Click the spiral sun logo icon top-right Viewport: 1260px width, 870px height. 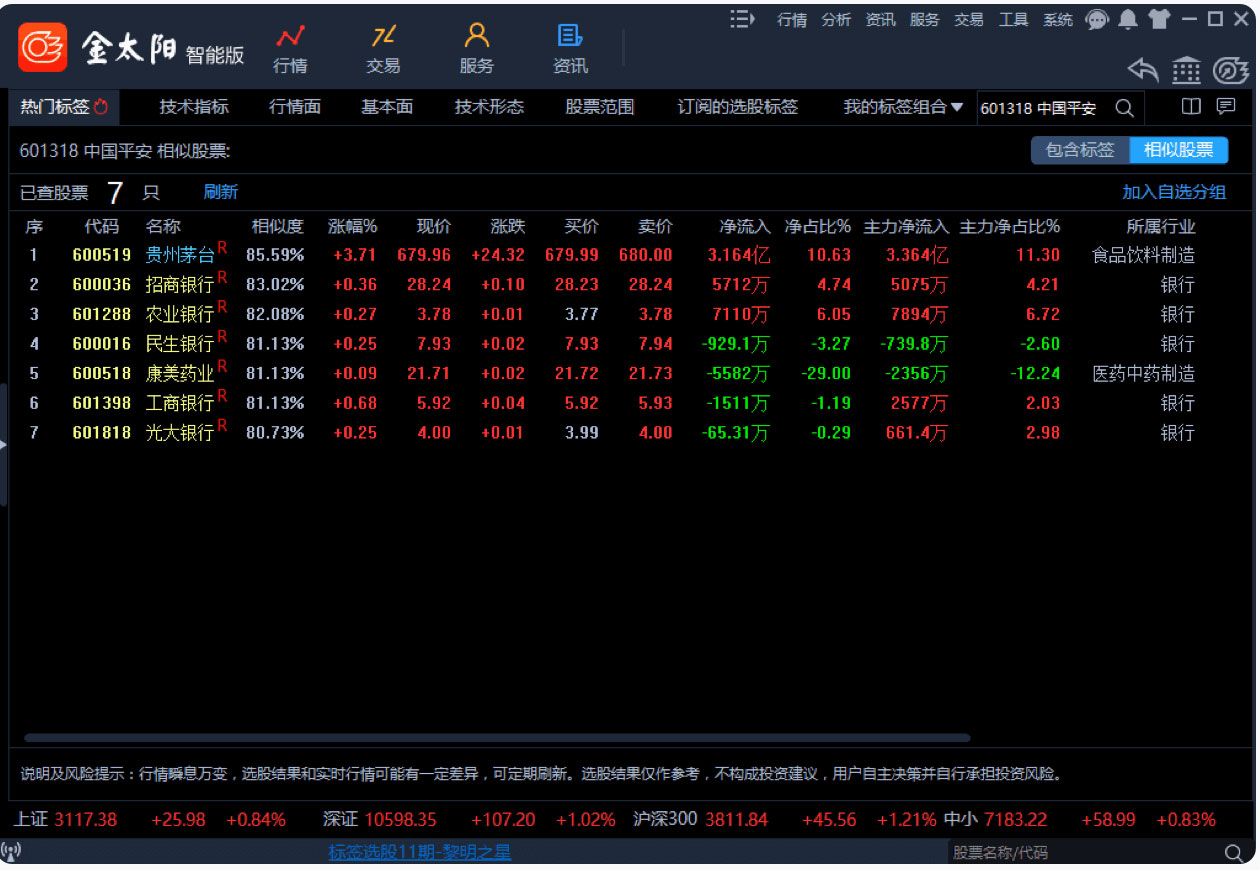point(1230,70)
